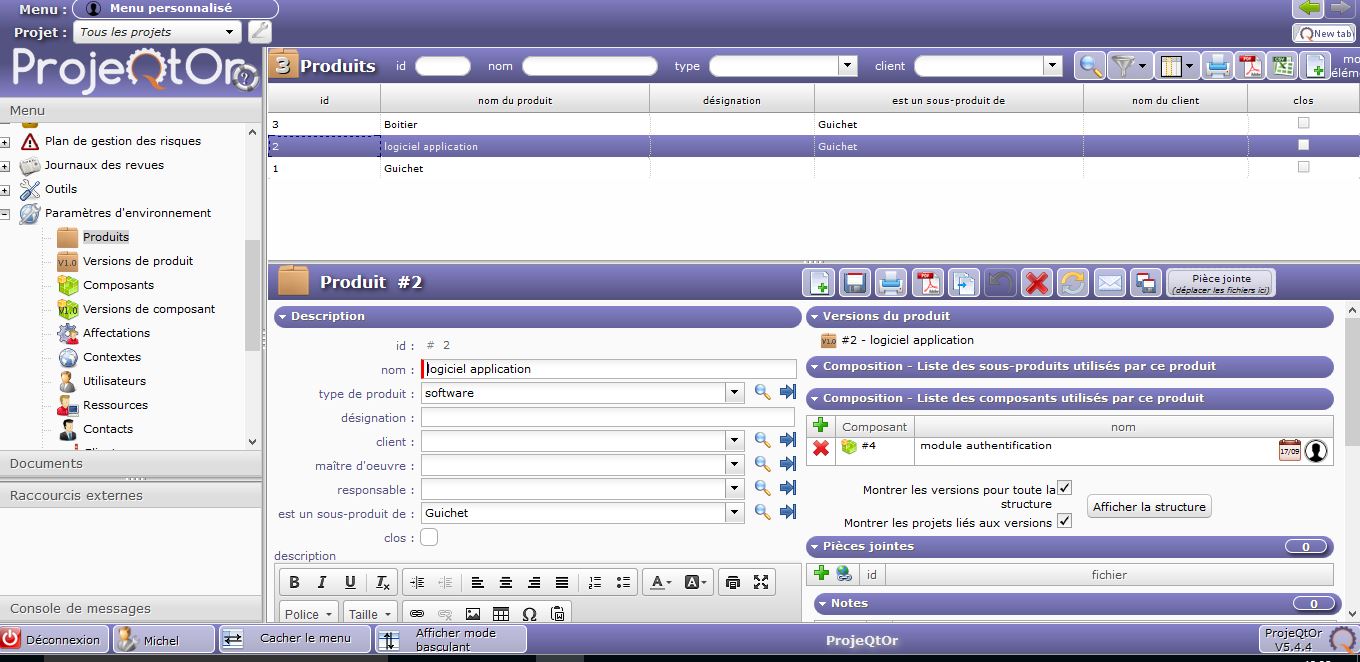Send the product by email via envelope icon
Screen dimensions: 1360x662
(x=1110, y=283)
